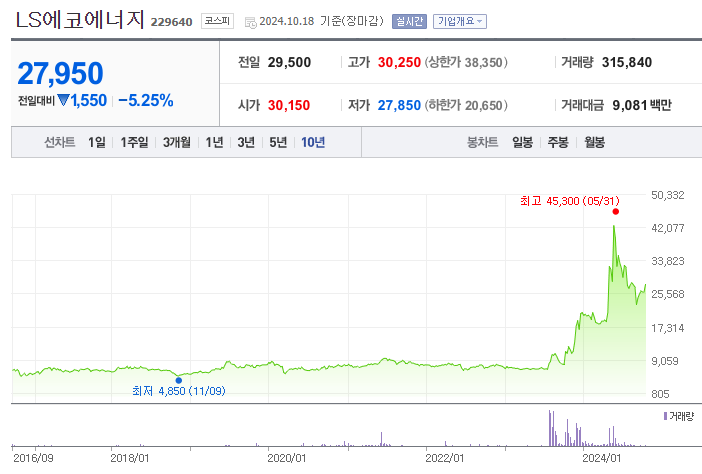
Task: Click the 저가 value 27,850
Action: [x=399, y=105]
